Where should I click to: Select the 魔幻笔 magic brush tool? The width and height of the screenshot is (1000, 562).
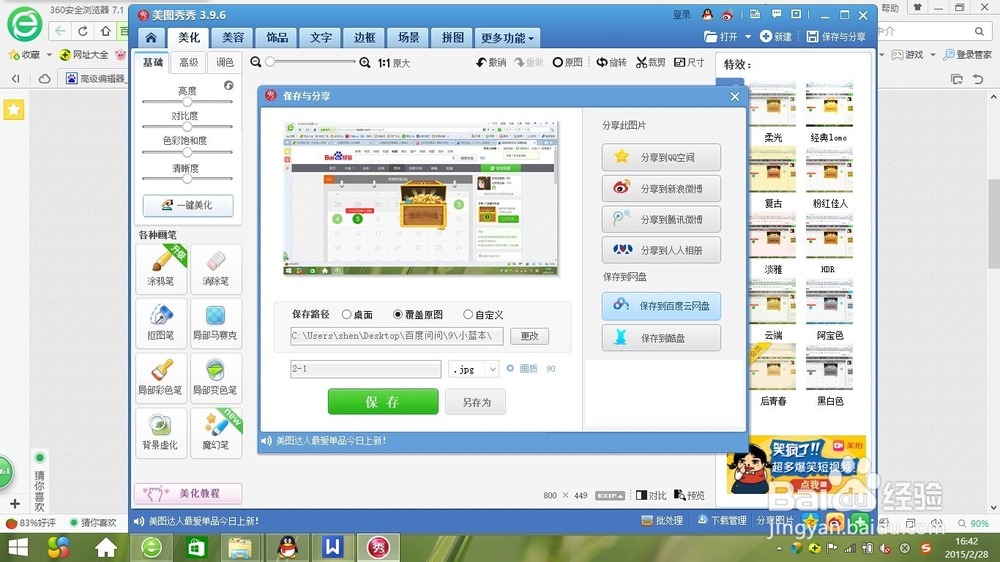click(216, 433)
